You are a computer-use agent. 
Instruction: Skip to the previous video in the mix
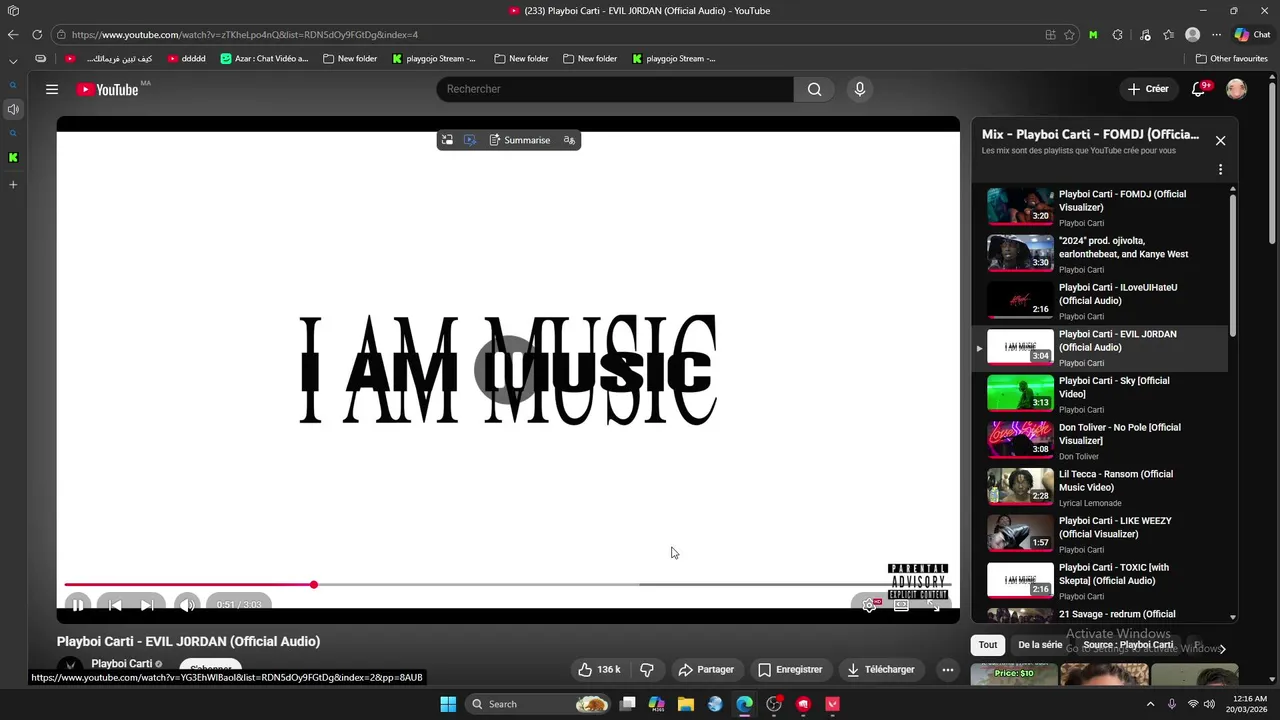(x=115, y=605)
